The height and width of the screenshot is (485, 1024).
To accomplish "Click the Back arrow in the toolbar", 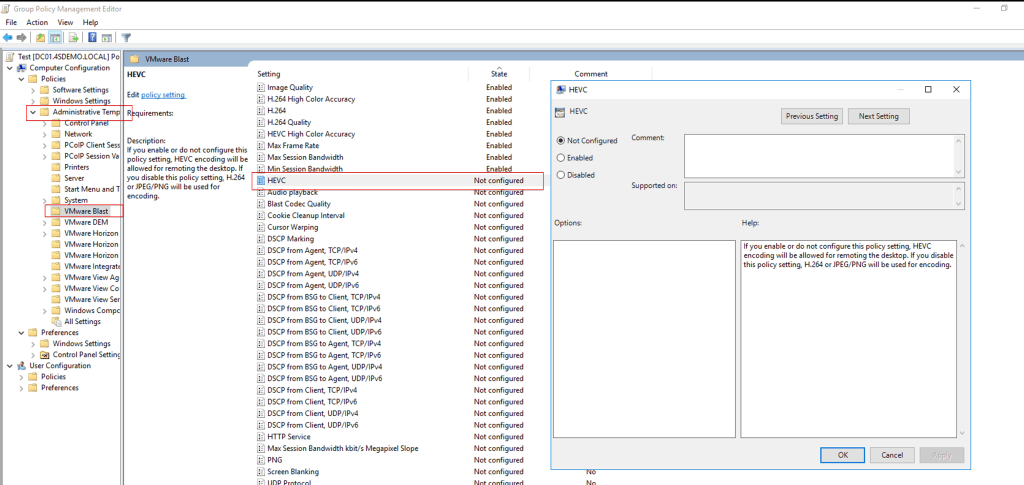I will tap(9, 38).
